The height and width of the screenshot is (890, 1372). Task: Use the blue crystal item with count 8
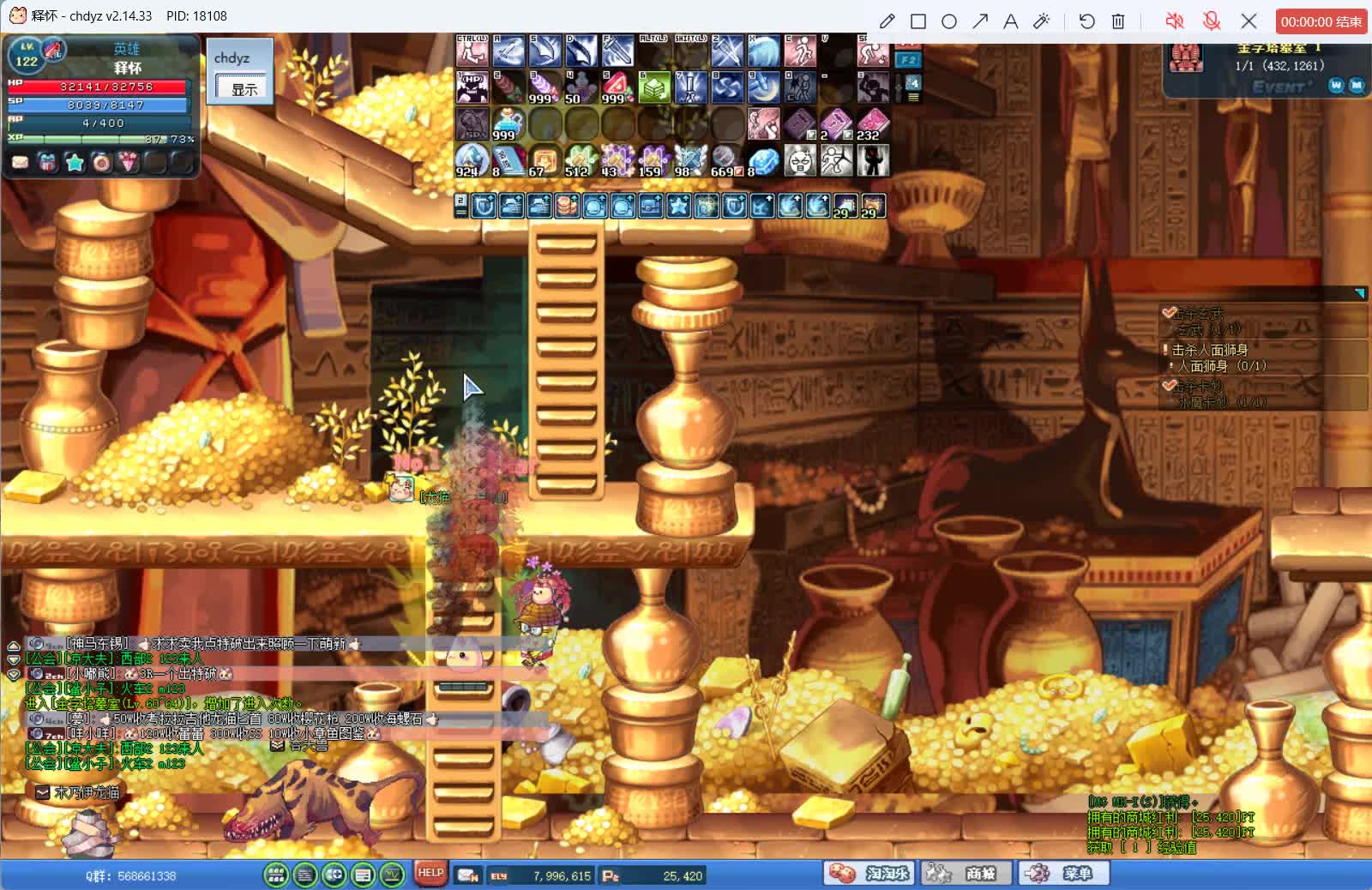[763, 160]
